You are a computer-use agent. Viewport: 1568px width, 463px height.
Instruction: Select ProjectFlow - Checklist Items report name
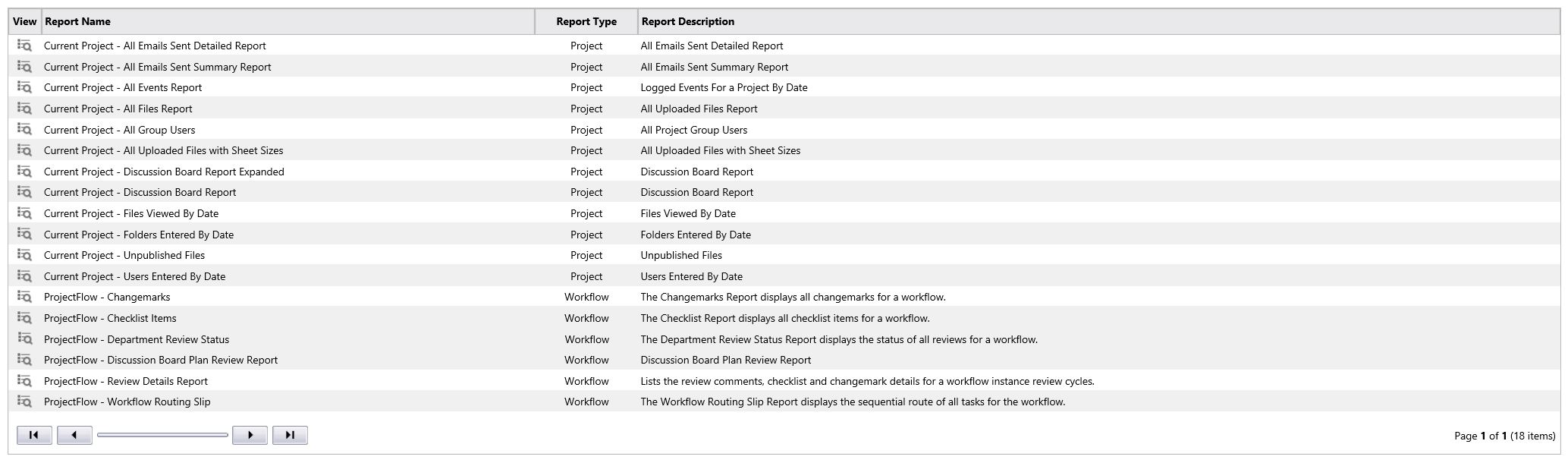(110, 318)
